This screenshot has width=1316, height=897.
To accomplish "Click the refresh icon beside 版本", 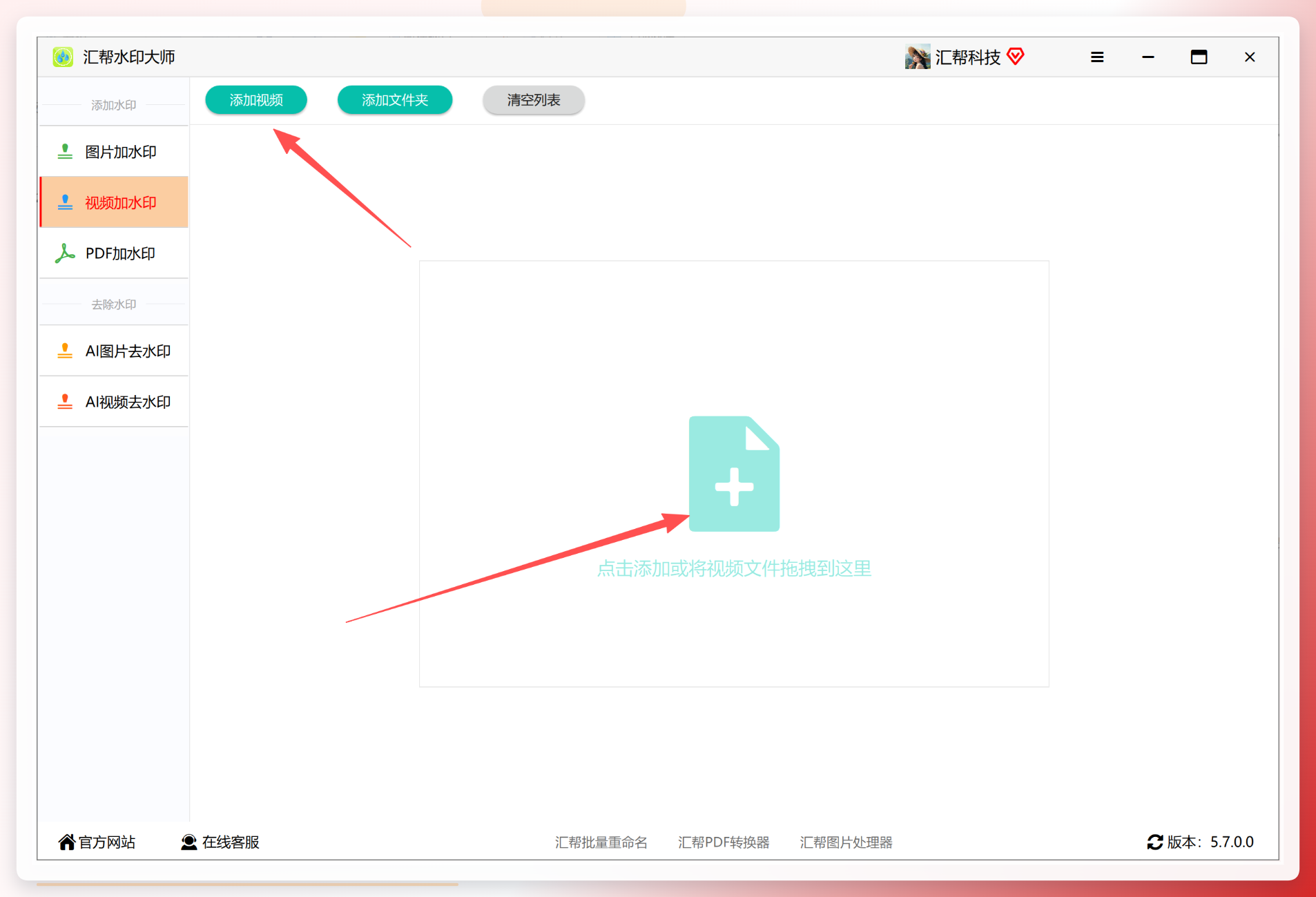I will (x=1154, y=842).
